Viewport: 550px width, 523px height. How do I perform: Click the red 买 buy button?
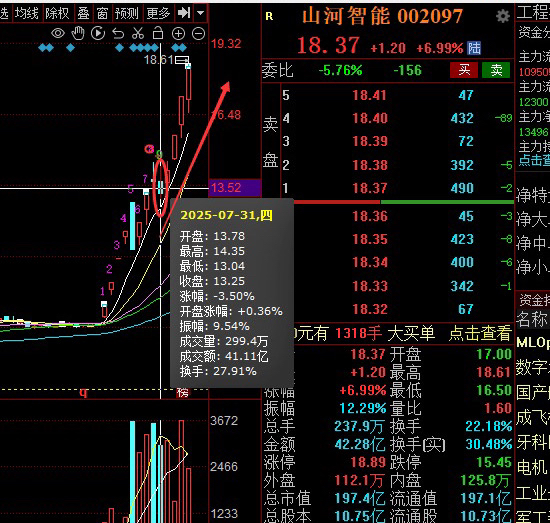464,70
